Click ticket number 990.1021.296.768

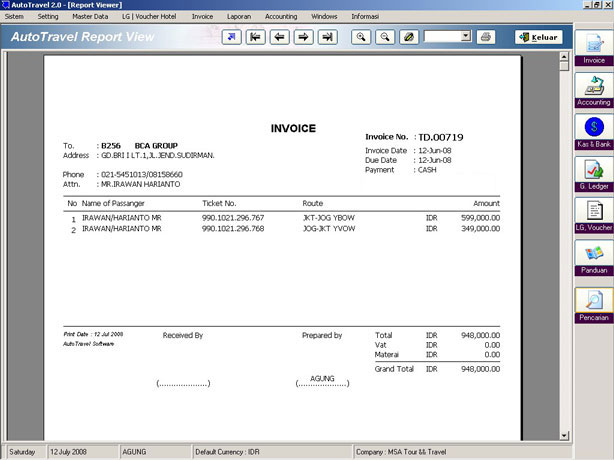coord(233,229)
